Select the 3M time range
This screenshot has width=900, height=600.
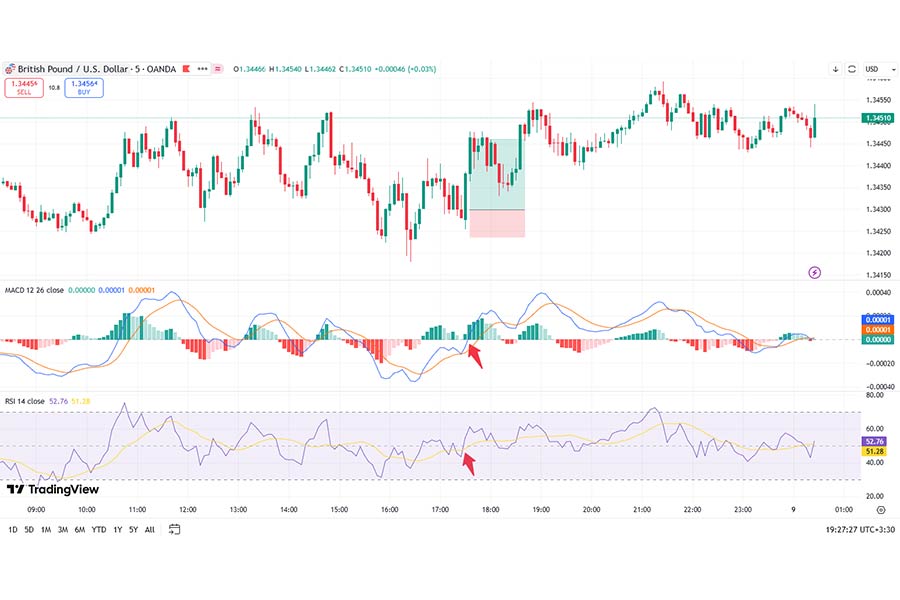point(63,530)
